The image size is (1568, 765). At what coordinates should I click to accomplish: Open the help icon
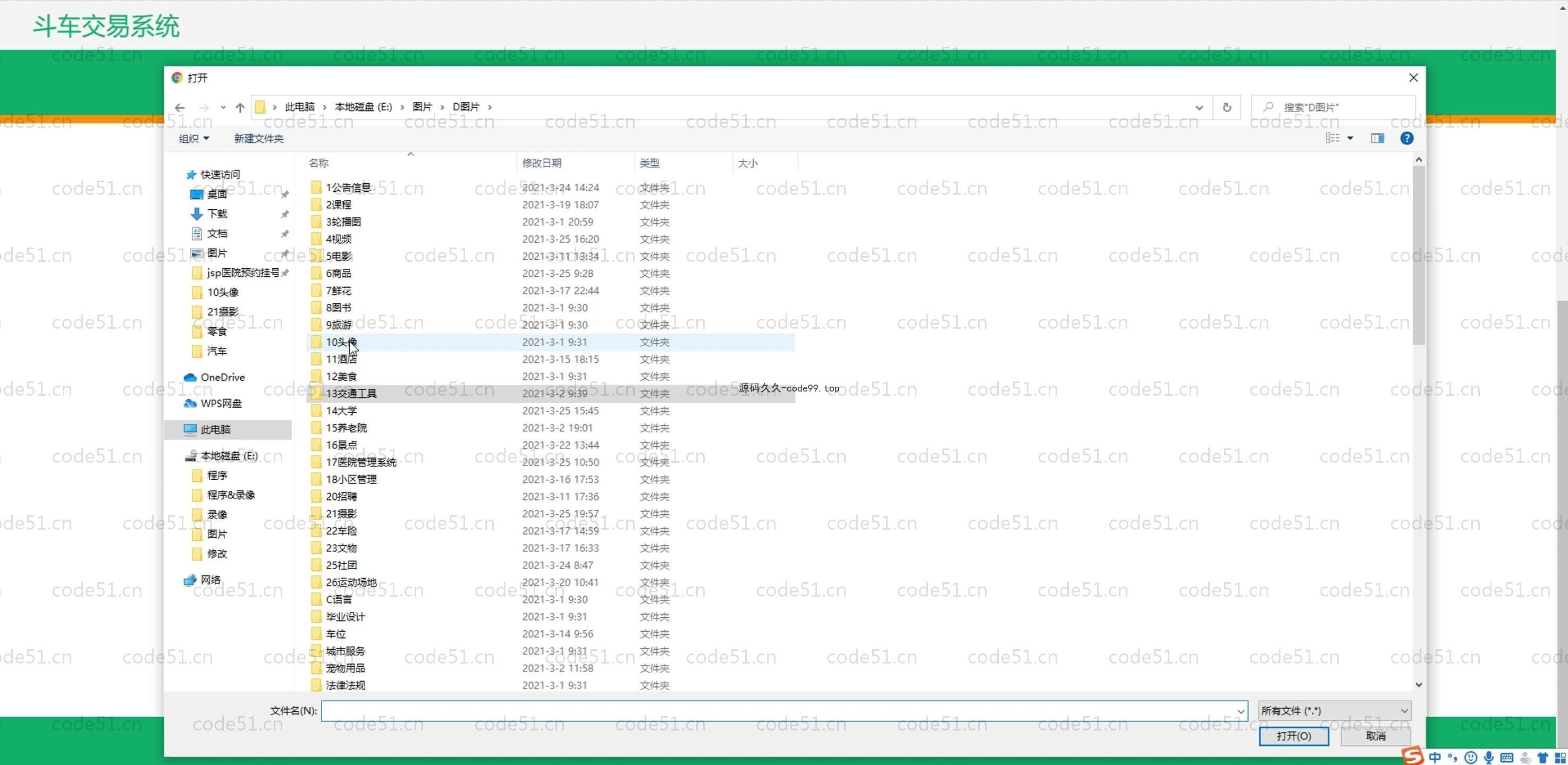[x=1407, y=138]
